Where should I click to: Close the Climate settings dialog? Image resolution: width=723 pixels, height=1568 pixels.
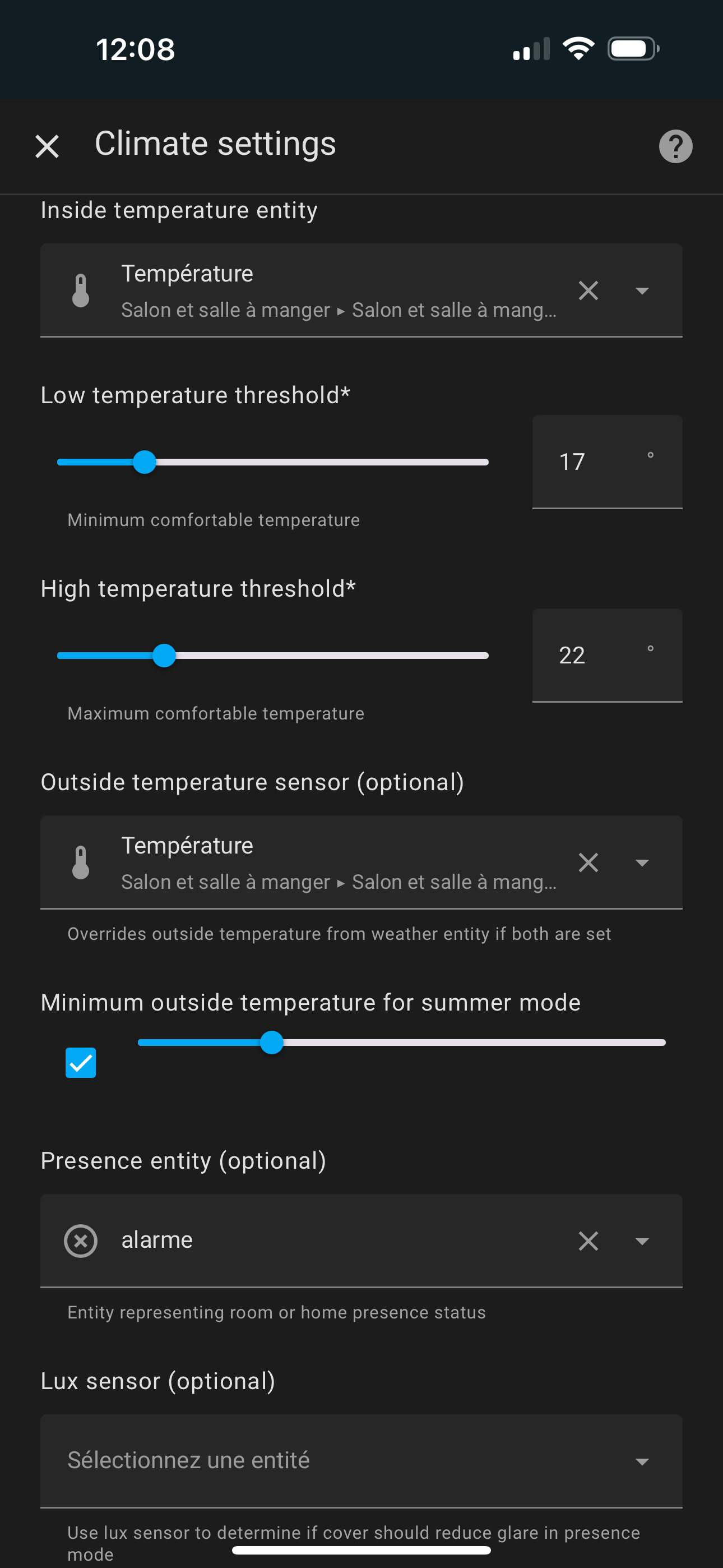coord(47,147)
